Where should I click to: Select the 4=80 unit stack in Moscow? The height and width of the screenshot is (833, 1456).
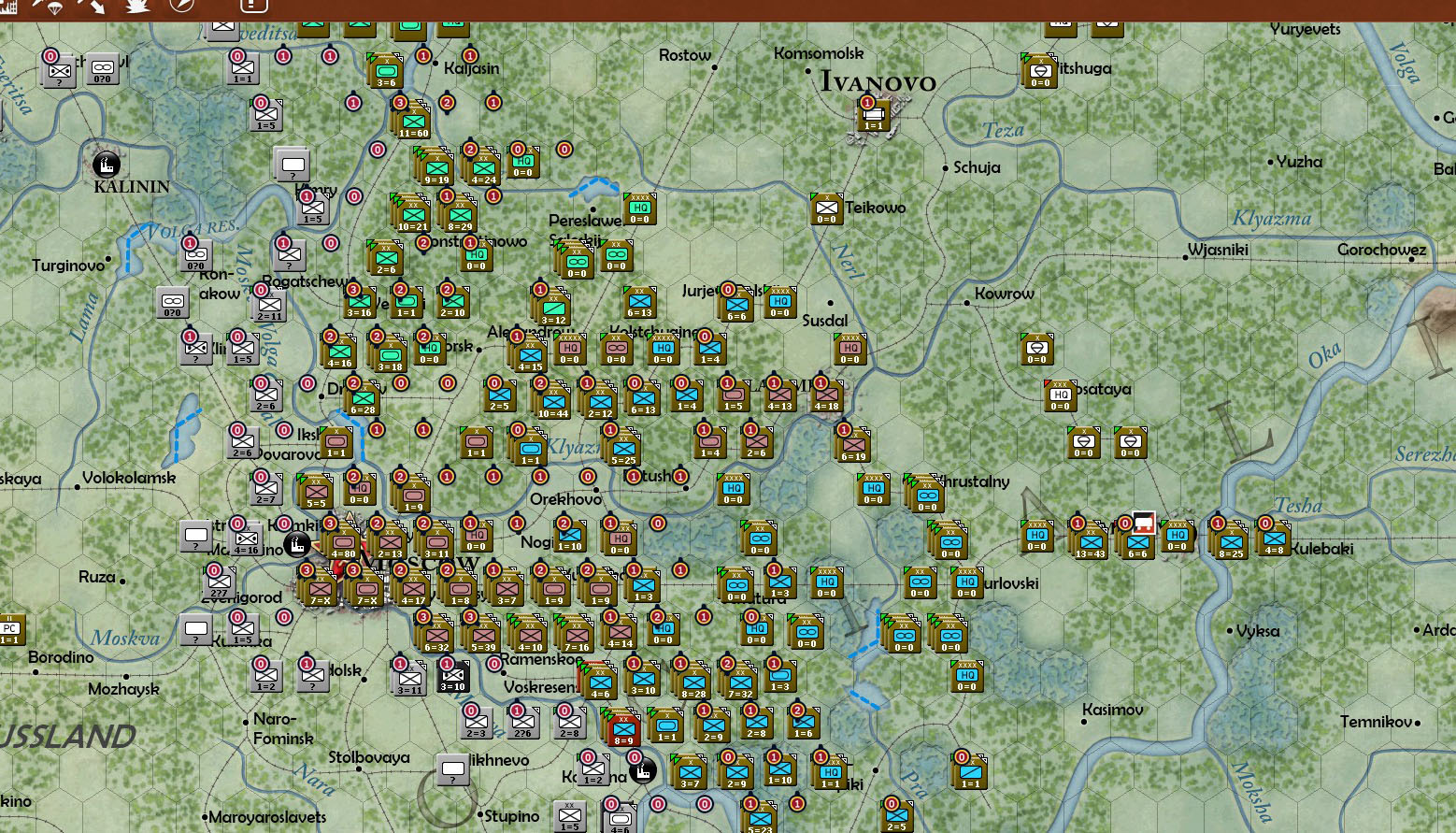pyautogui.click(x=343, y=542)
